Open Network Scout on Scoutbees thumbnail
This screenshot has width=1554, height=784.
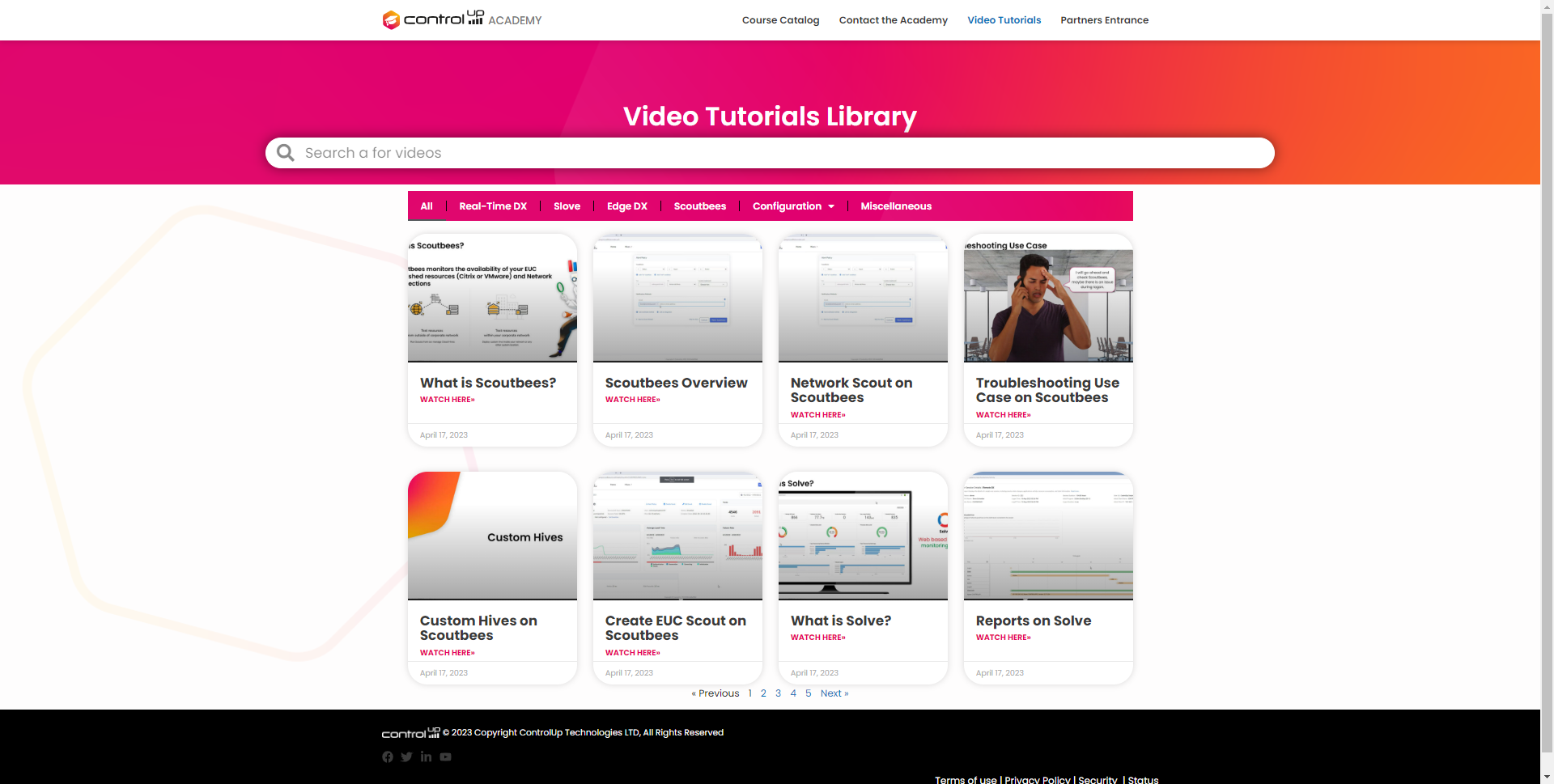863,298
